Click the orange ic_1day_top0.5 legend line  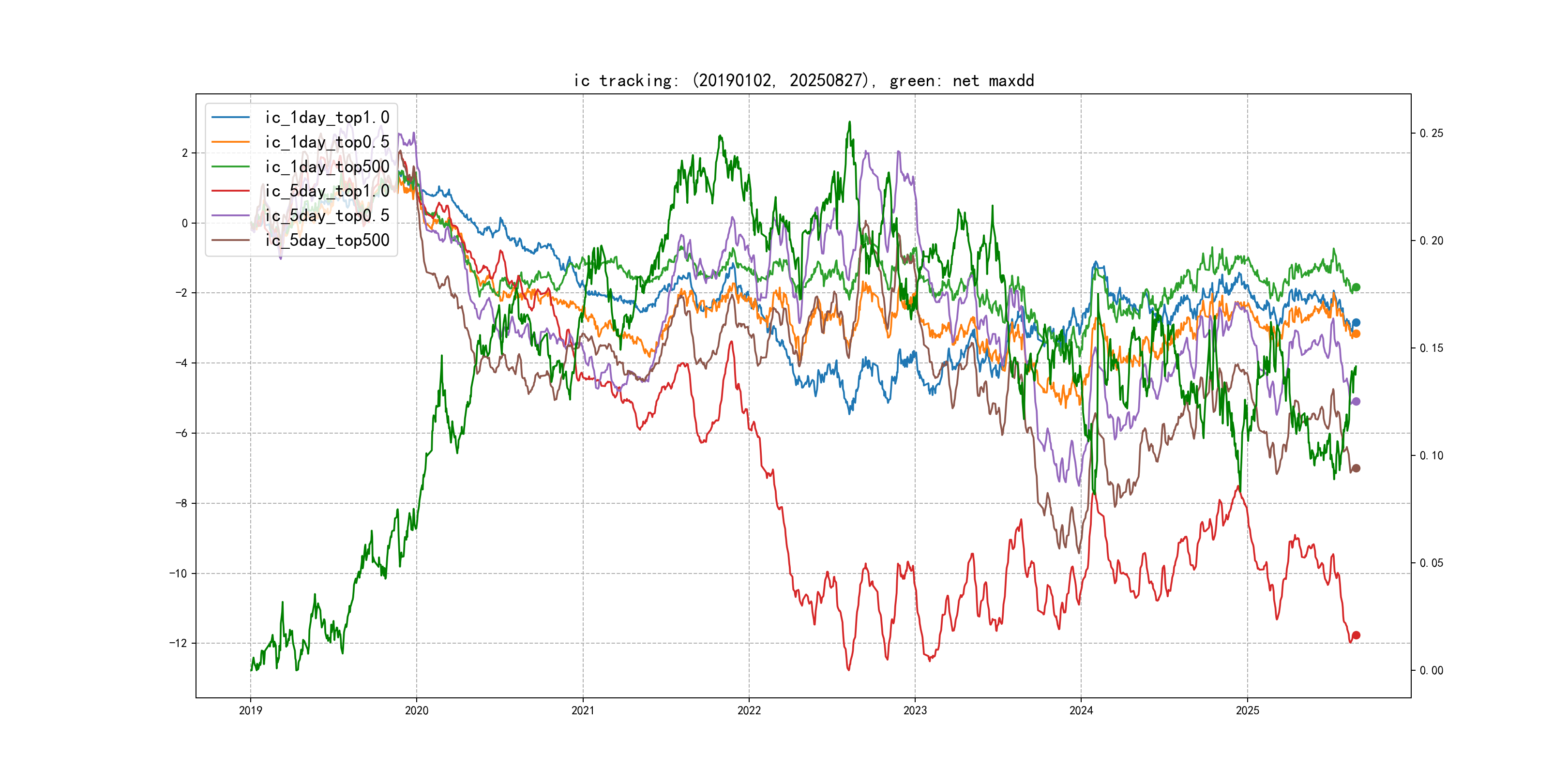(230, 142)
